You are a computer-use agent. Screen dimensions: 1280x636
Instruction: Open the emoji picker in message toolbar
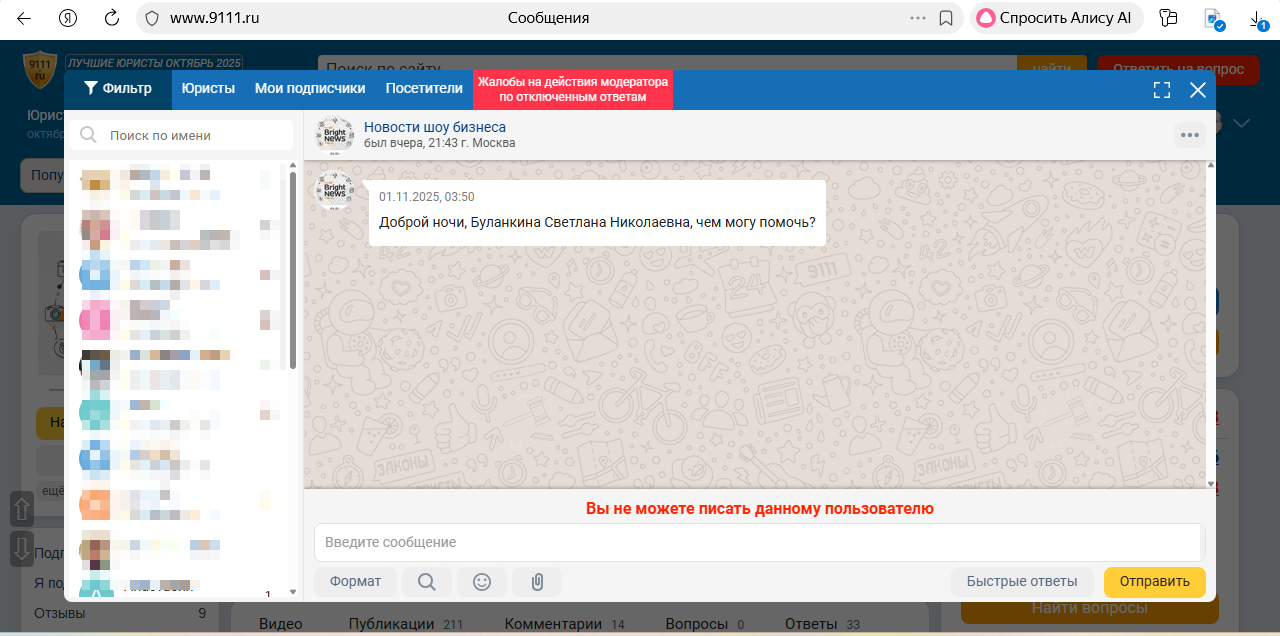pos(482,582)
